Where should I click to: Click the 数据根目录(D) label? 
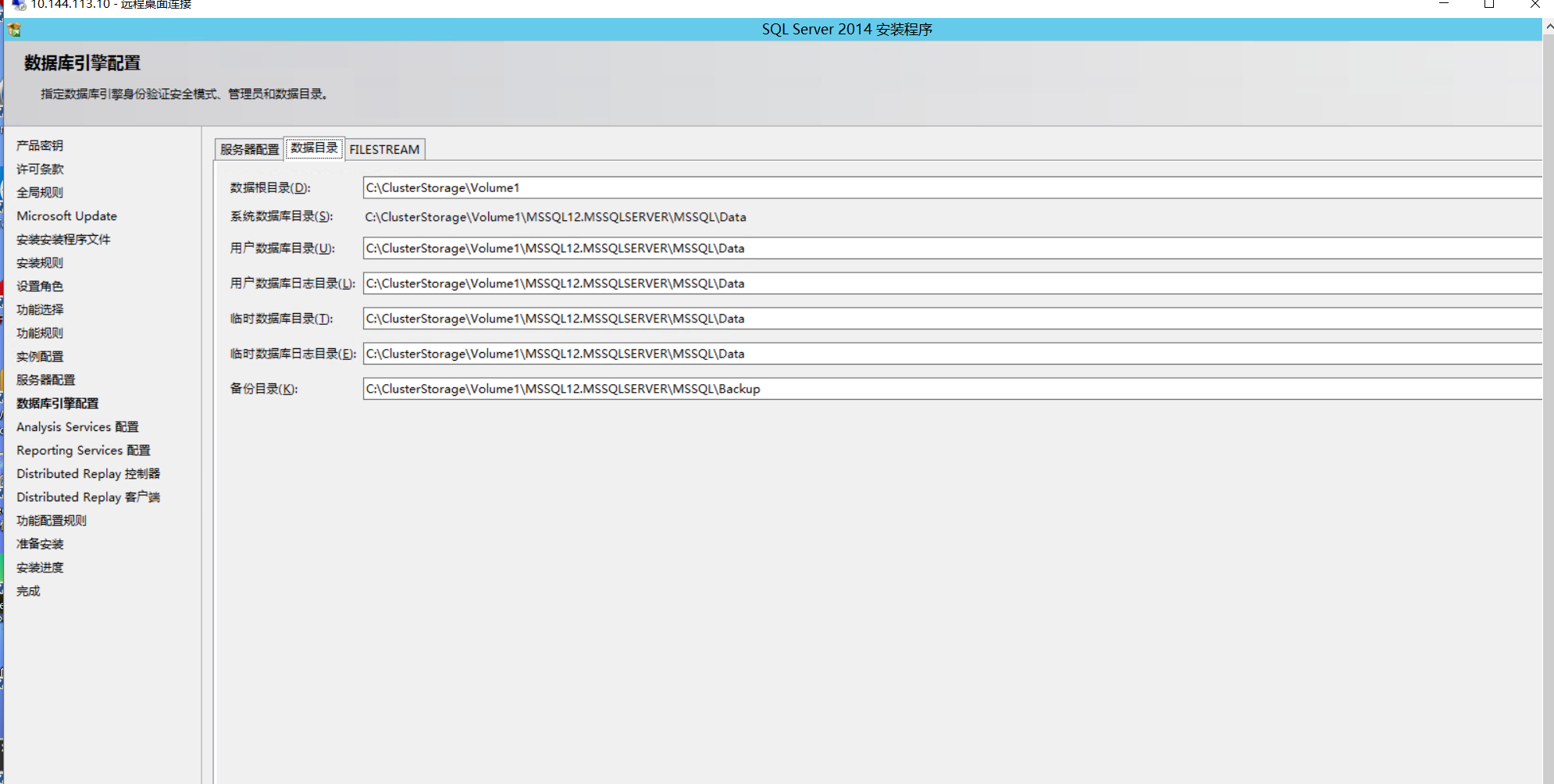click(x=270, y=187)
